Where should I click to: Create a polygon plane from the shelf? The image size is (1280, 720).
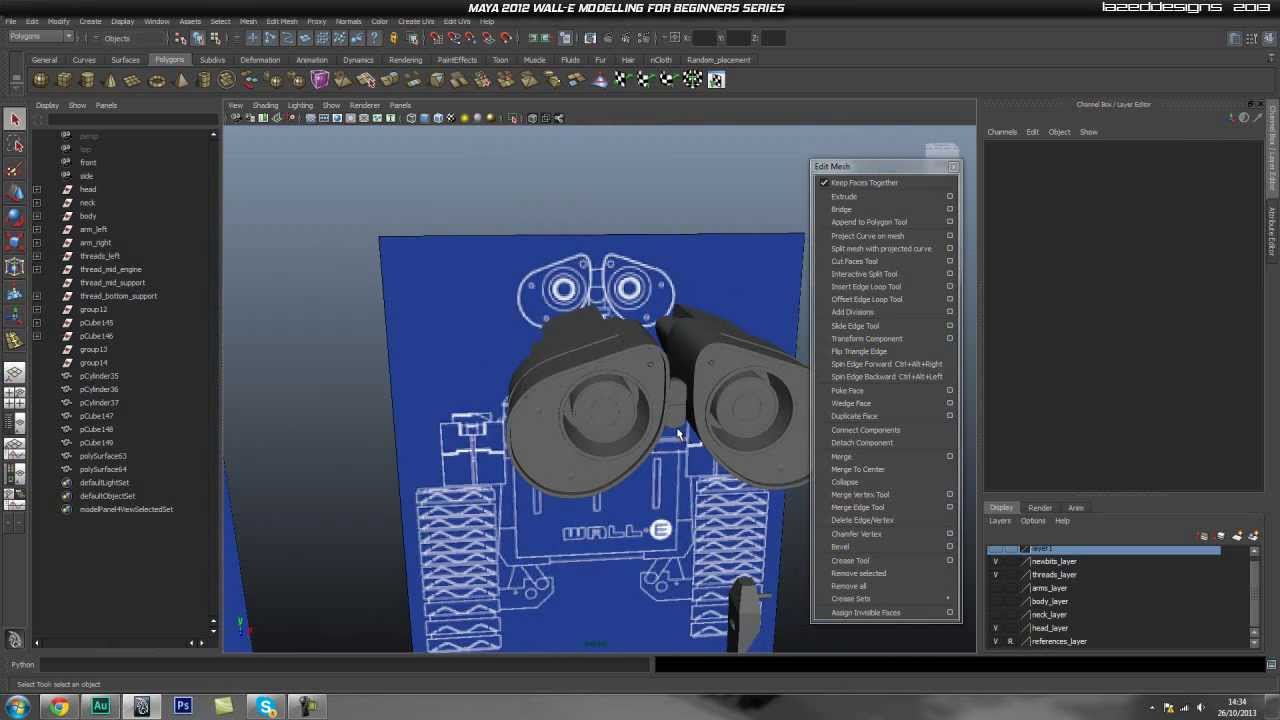click(x=133, y=80)
